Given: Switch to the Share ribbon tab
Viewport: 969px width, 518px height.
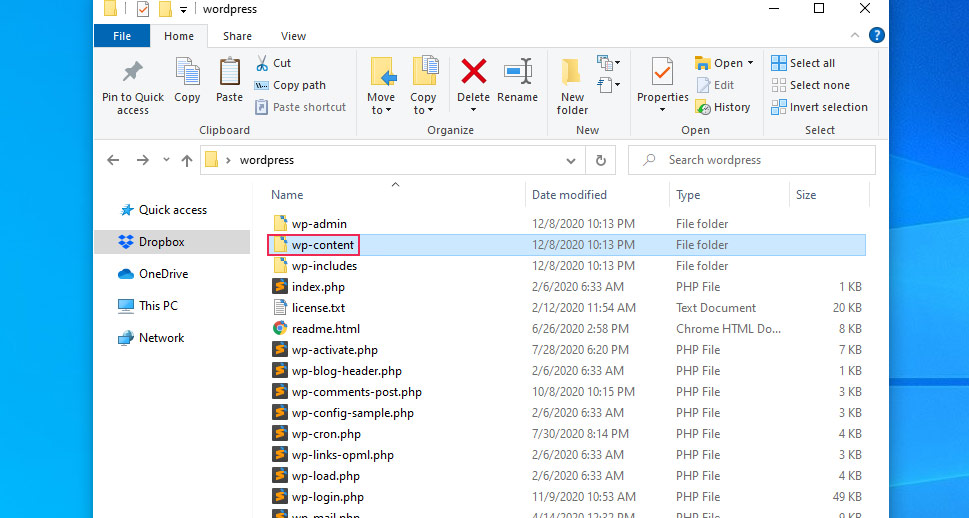Looking at the screenshot, I should coord(237,36).
